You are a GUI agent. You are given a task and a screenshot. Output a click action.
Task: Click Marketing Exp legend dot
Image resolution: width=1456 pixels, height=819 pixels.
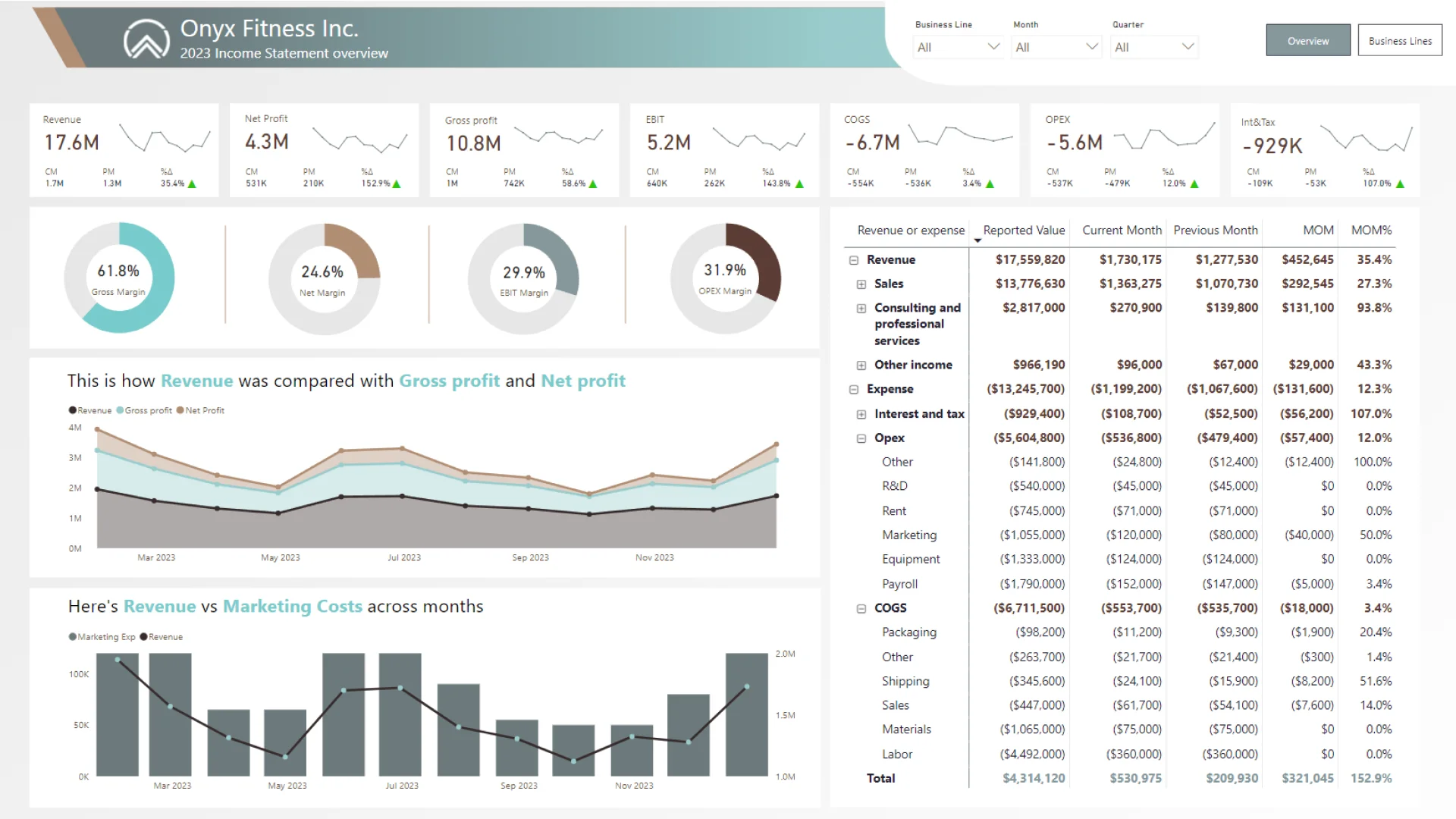(x=73, y=637)
